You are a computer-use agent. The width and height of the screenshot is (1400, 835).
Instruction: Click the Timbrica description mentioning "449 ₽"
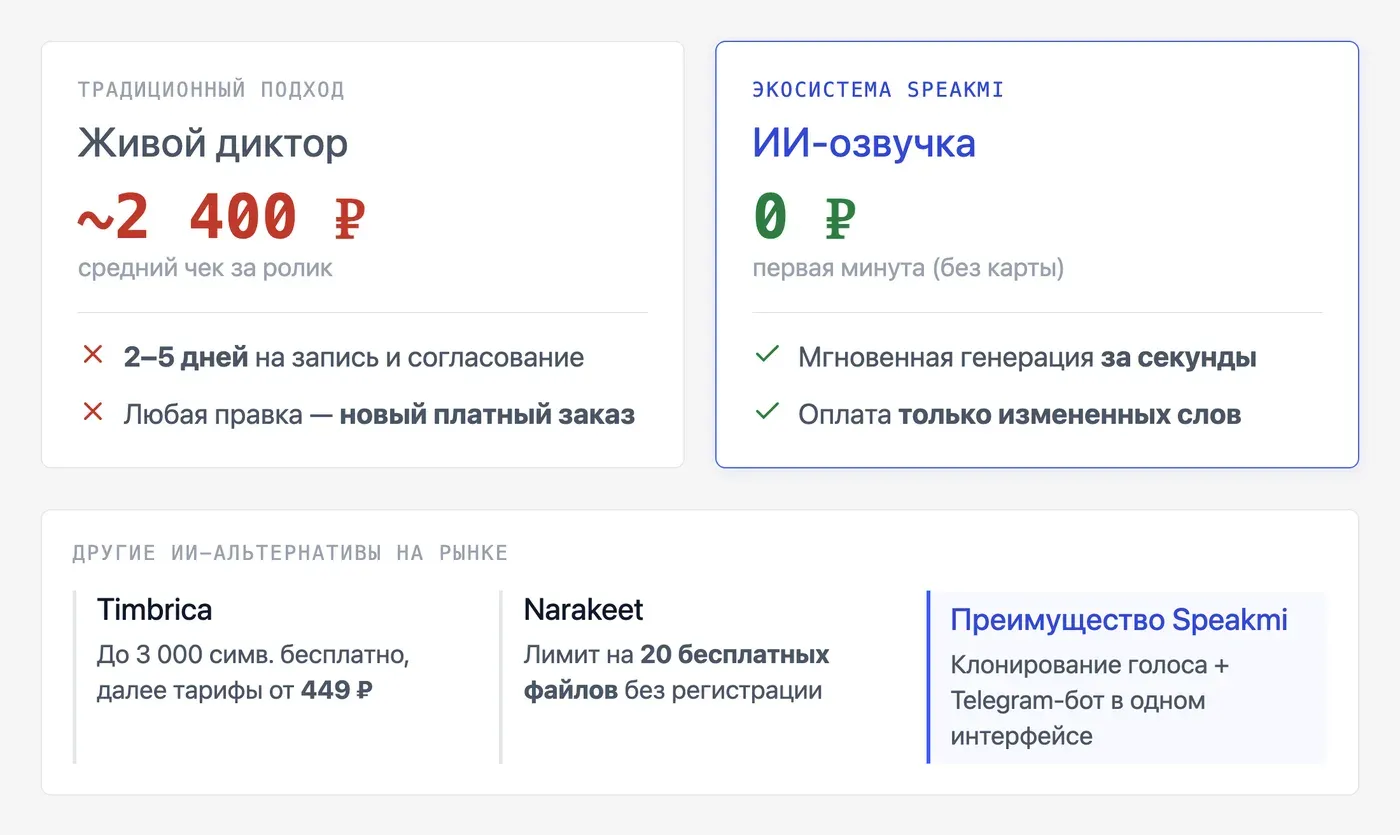254,673
